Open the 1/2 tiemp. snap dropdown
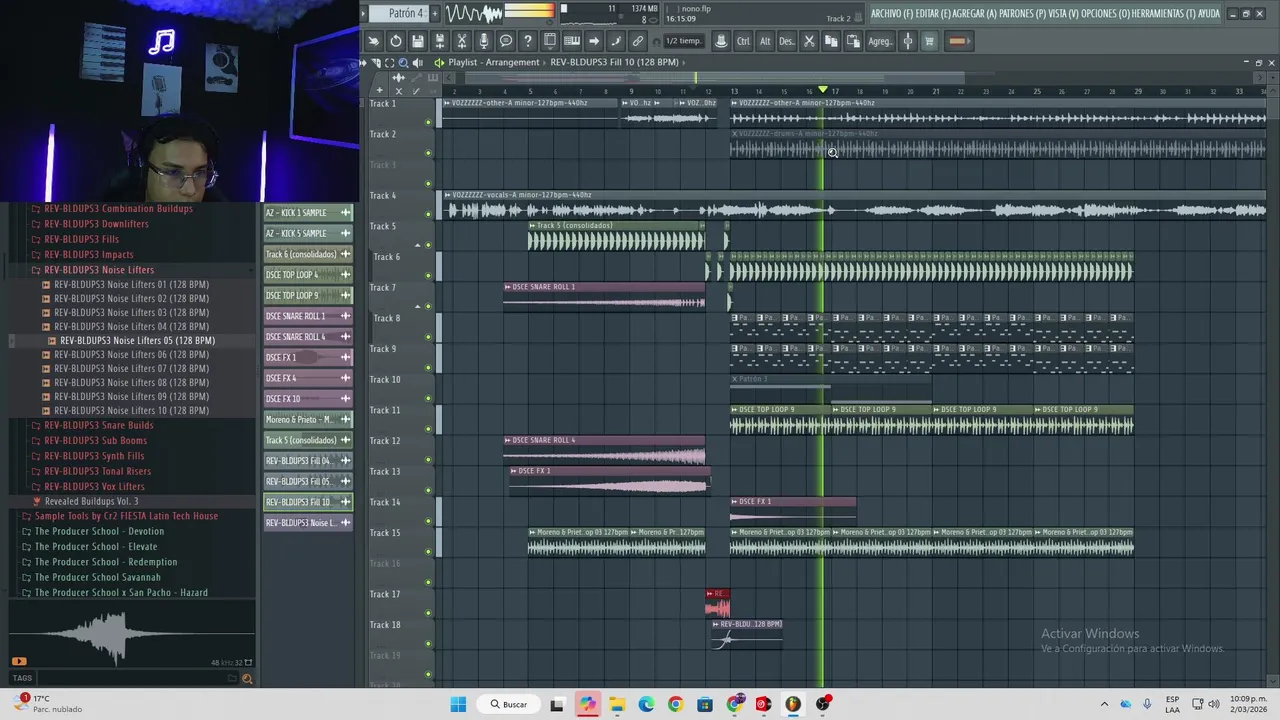 [x=684, y=41]
